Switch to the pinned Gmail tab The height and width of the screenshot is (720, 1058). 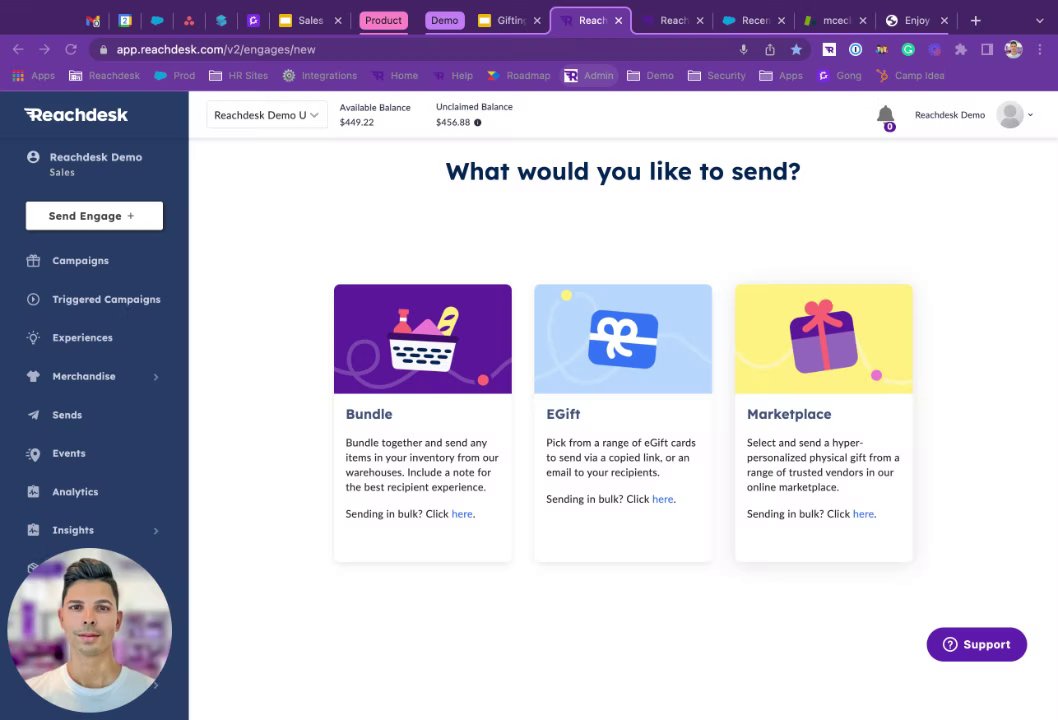point(92,21)
